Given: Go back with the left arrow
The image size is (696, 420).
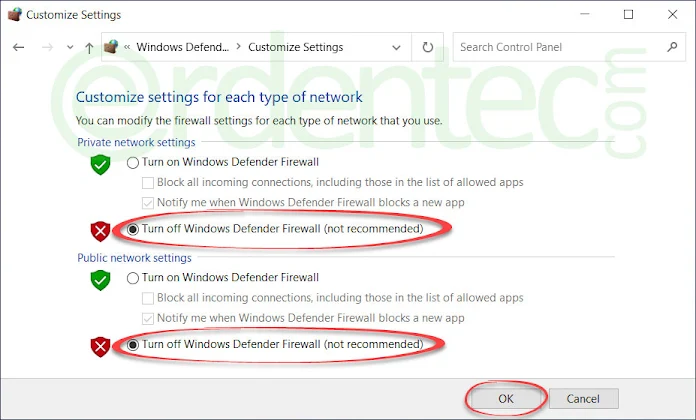Looking at the screenshot, I should click(19, 47).
